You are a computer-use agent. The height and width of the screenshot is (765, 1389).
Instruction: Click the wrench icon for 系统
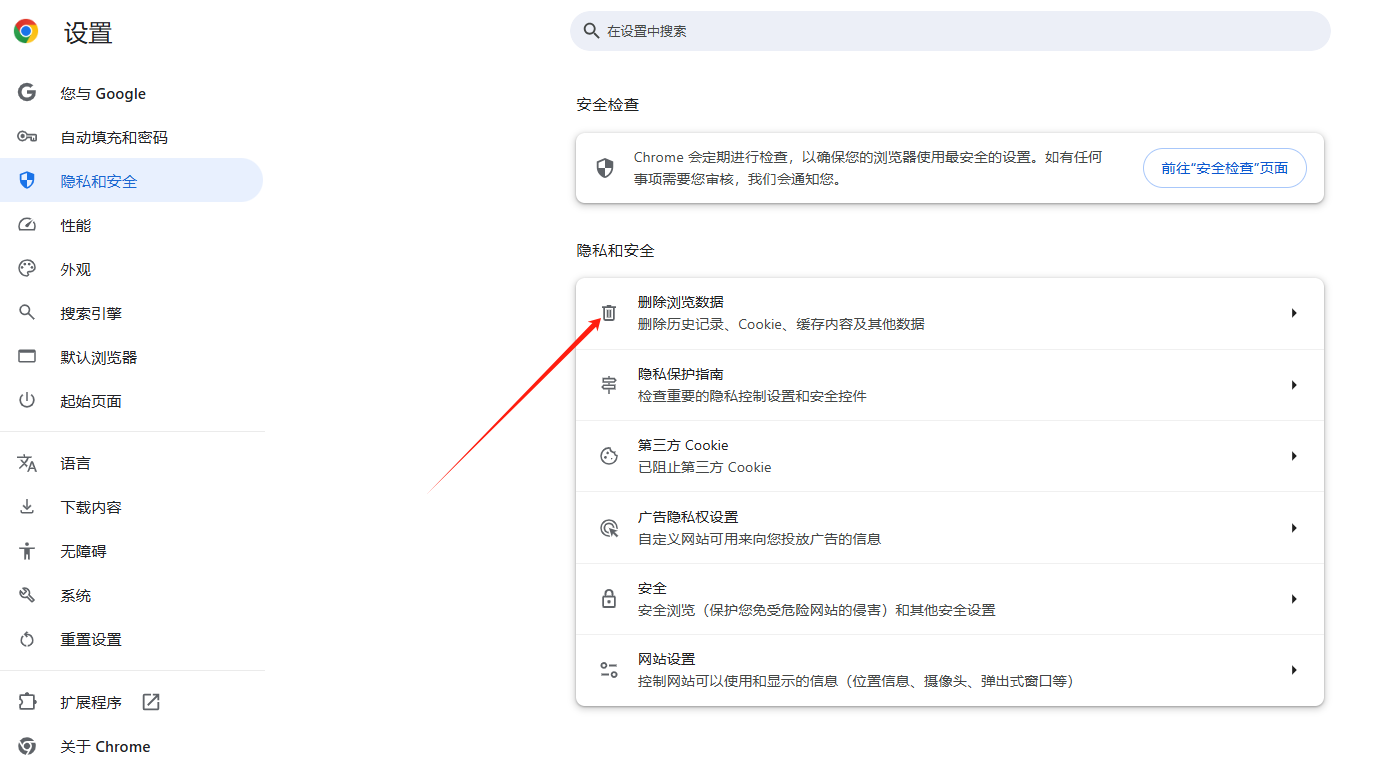tap(27, 595)
